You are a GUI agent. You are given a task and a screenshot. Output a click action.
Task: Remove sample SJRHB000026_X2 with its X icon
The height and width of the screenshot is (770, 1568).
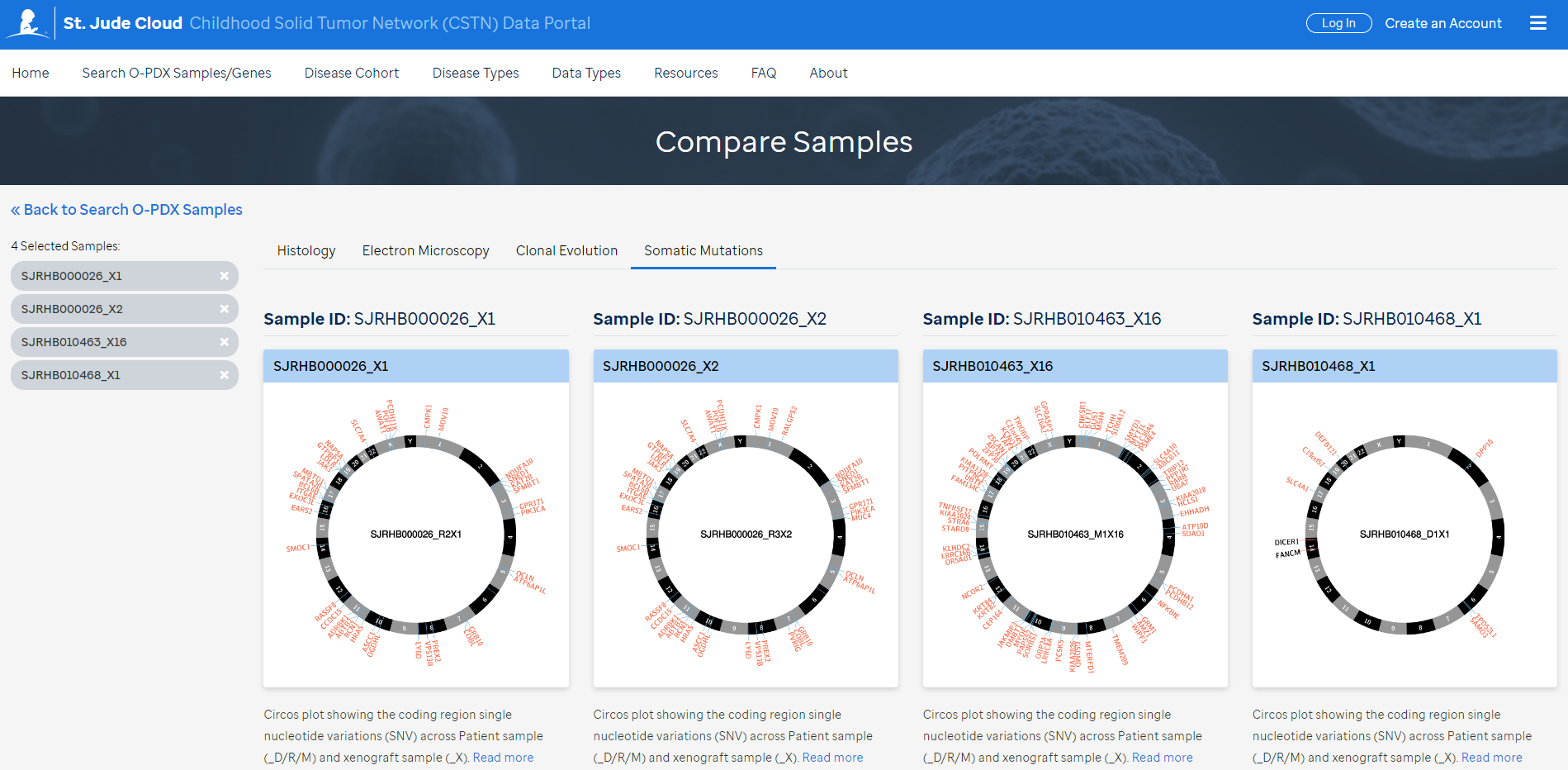(224, 309)
